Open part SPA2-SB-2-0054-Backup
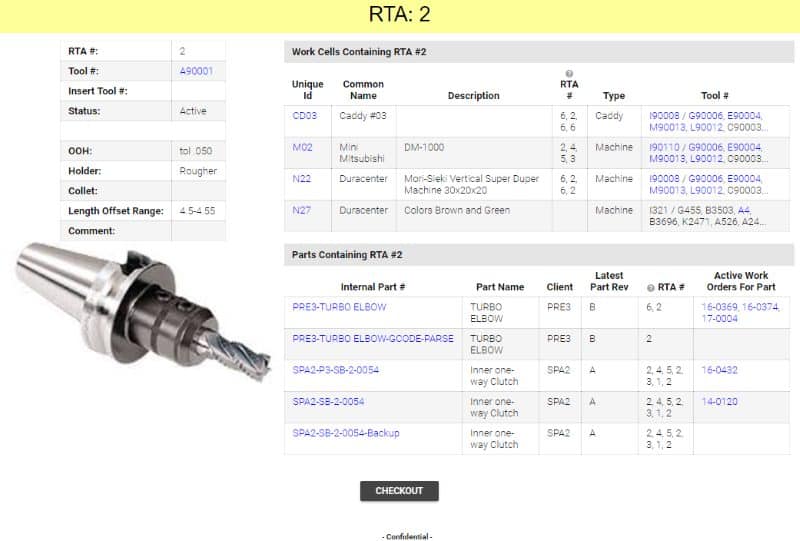The width and height of the screenshot is (800, 541). point(346,433)
